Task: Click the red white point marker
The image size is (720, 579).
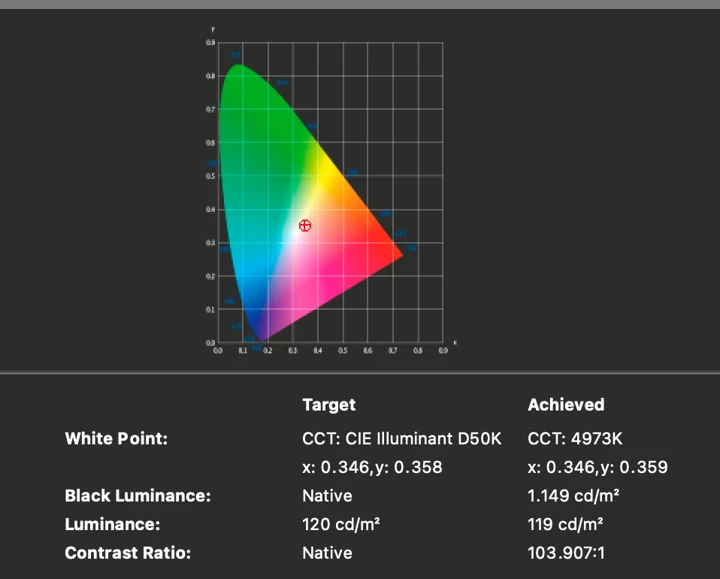Action: coord(305,225)
